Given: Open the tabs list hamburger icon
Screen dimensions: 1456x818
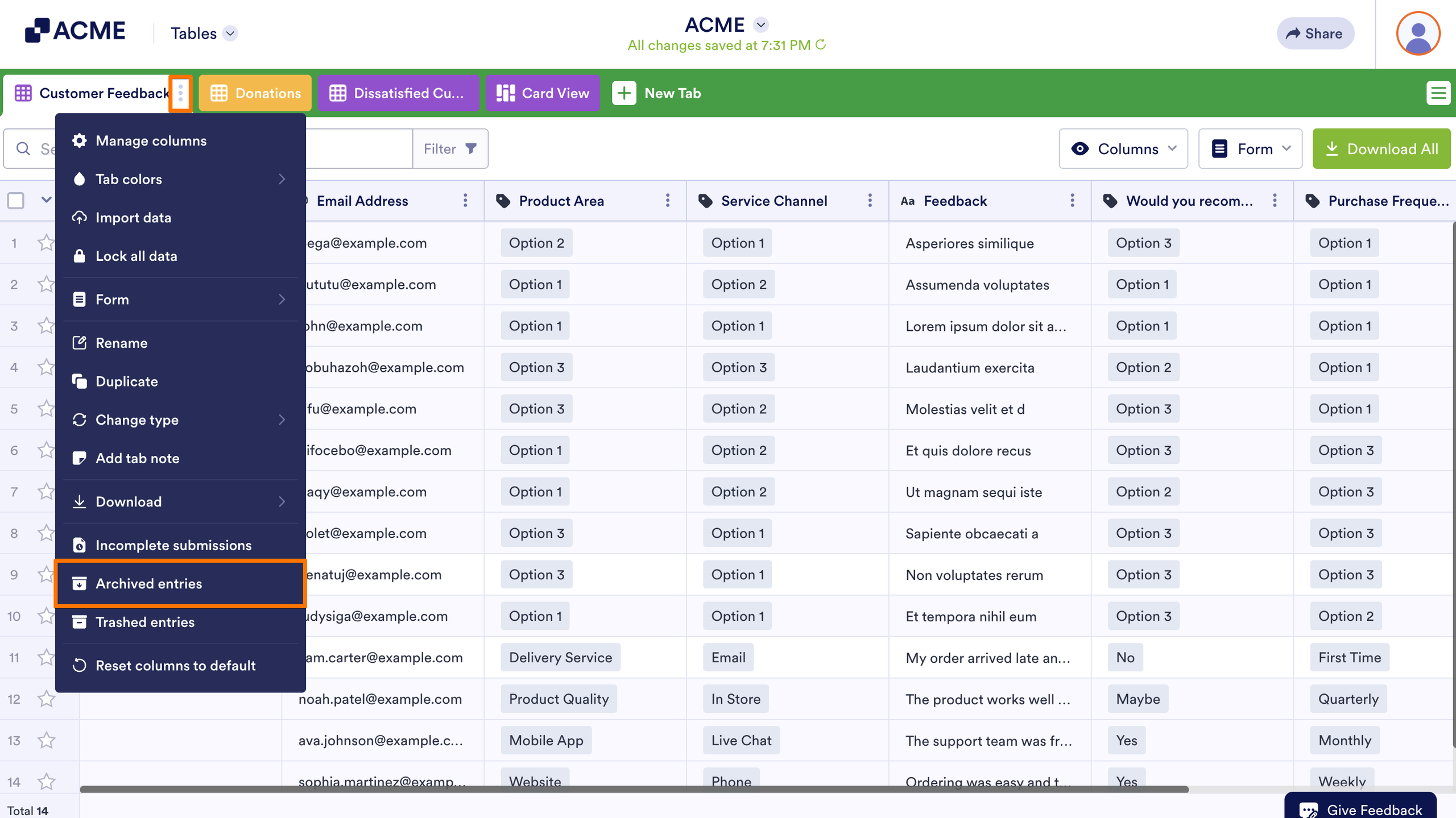Looking at the screenshot, I should (1438, 93).
